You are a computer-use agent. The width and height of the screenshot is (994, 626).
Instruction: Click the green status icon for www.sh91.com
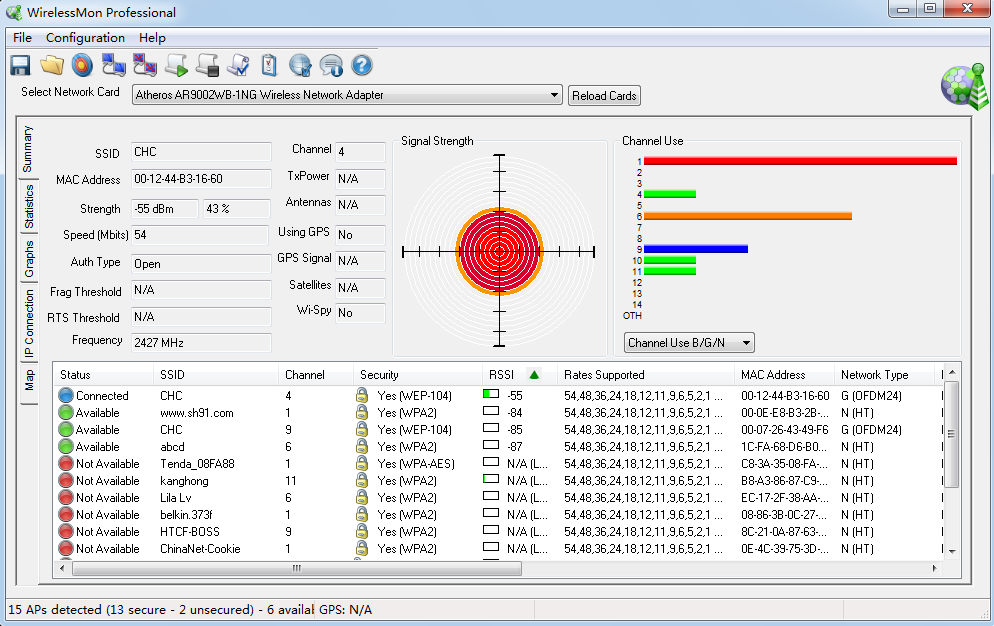point(66,412)
